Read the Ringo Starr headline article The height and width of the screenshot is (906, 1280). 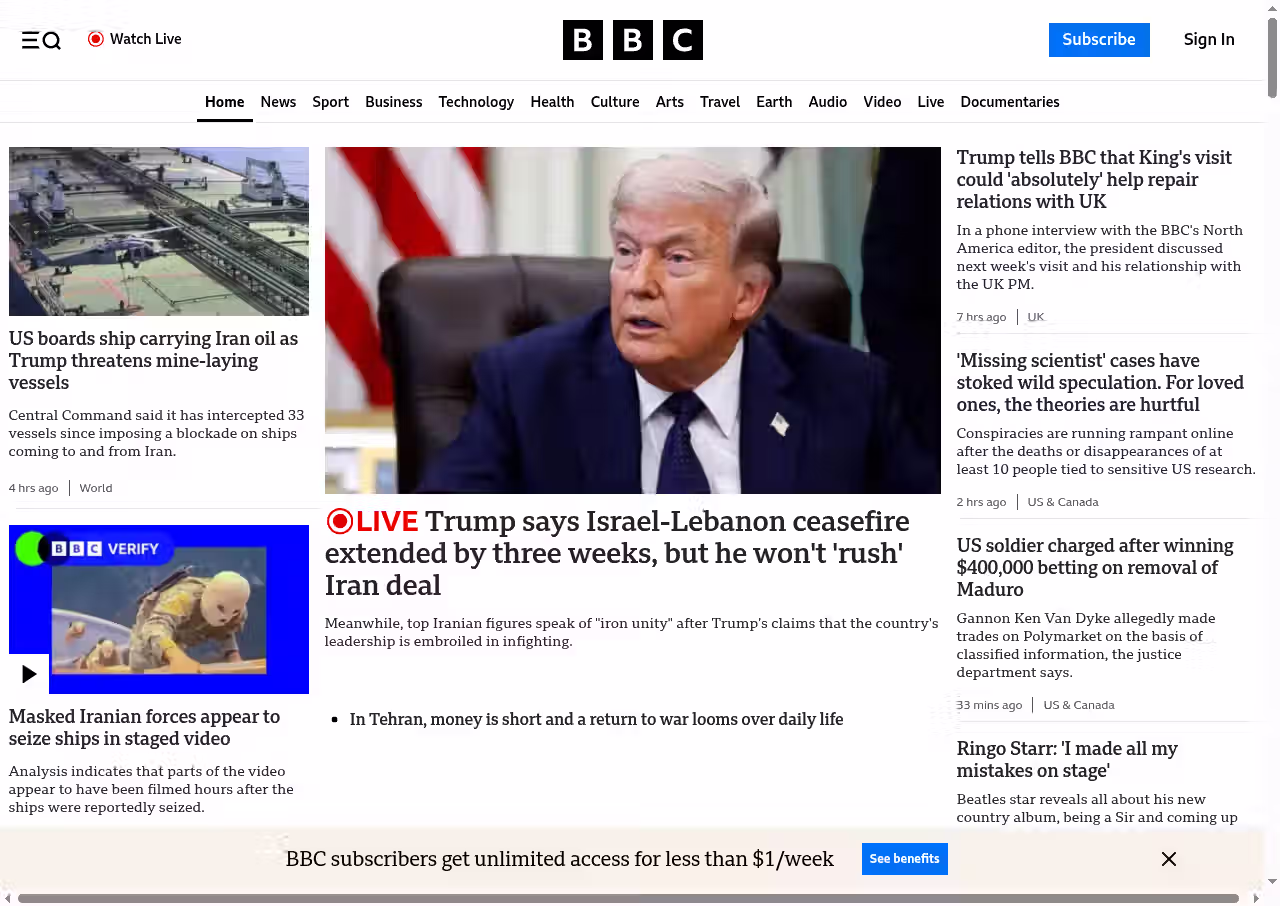[1066, 759]
